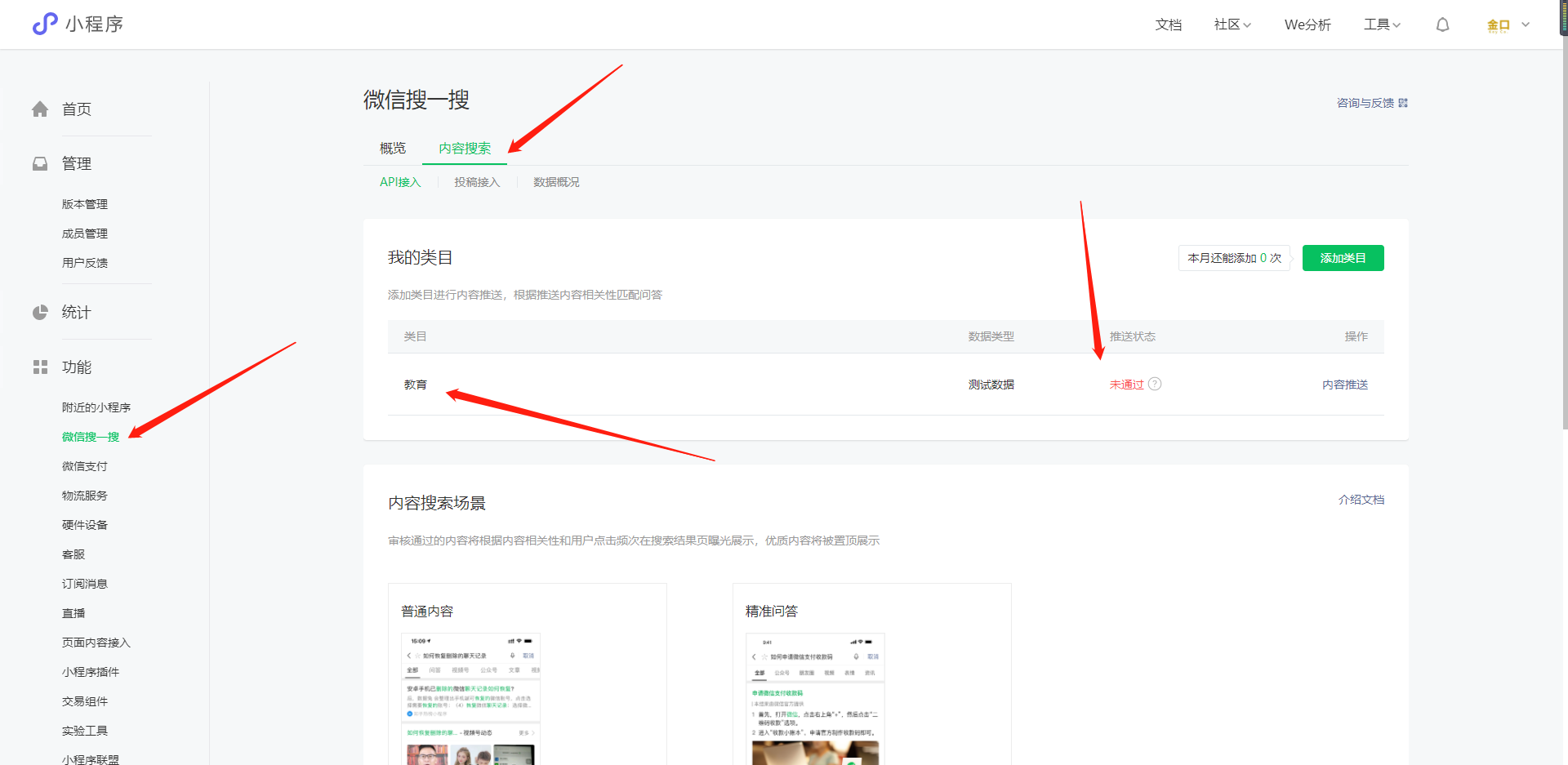
Task: Click the 教育 category cell
Action: (x=416, y=385)
